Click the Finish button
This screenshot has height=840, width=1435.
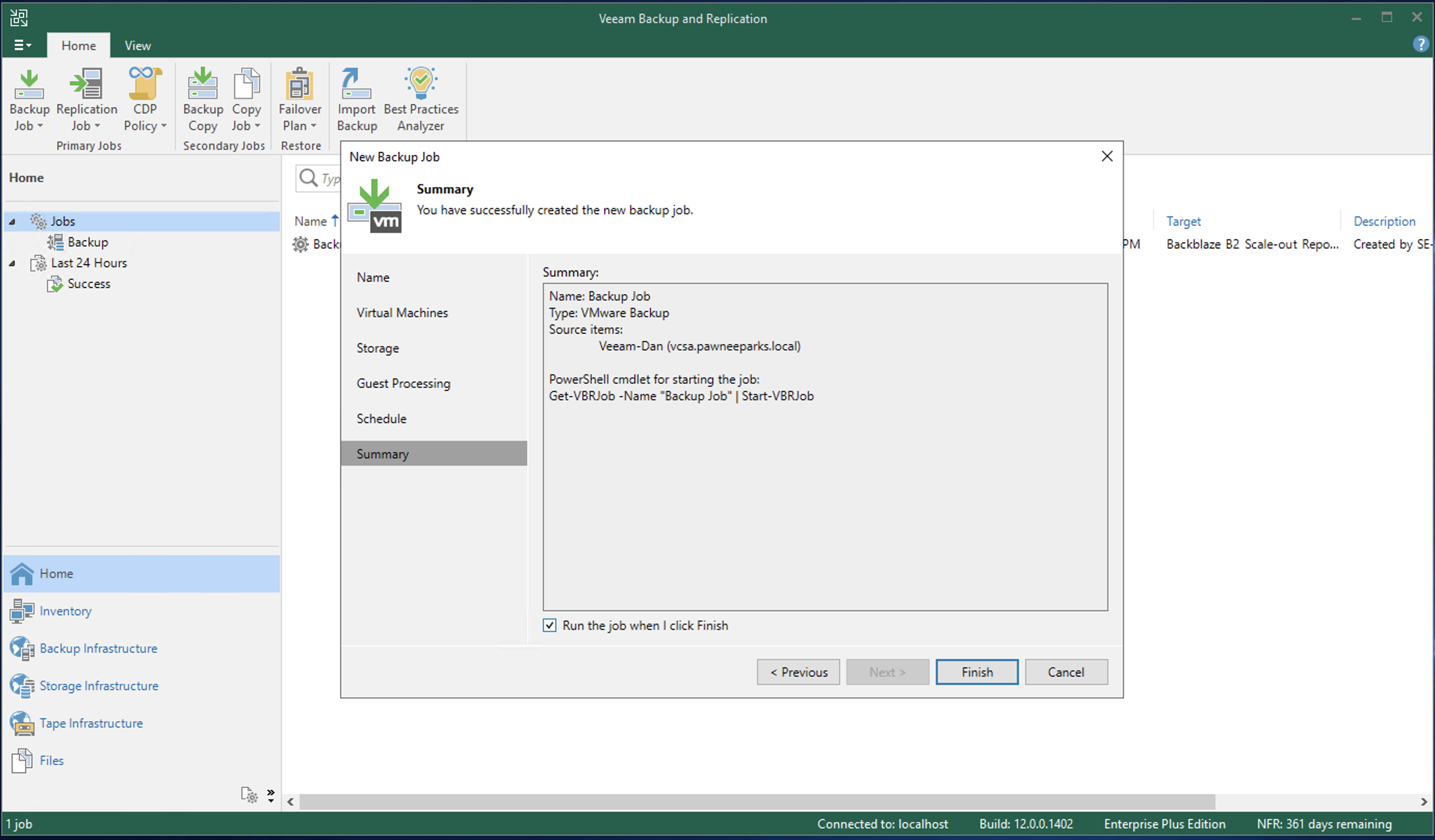coord(977,672)
